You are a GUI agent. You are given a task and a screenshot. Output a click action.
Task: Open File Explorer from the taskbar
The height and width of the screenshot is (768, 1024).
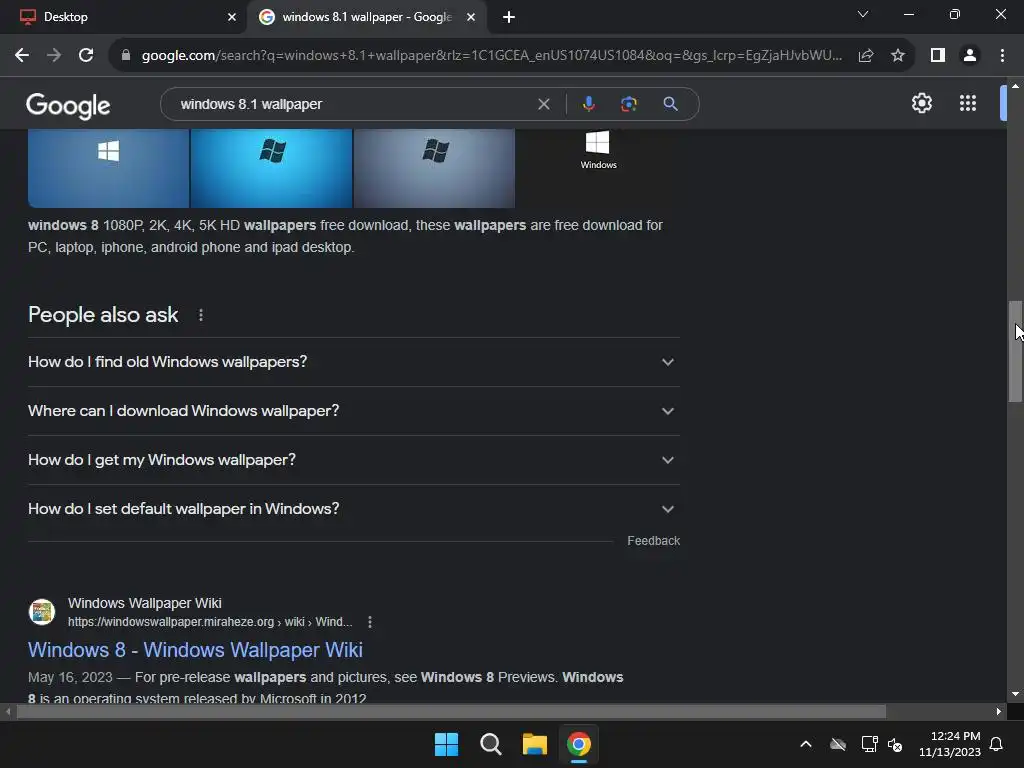(534, 744)
